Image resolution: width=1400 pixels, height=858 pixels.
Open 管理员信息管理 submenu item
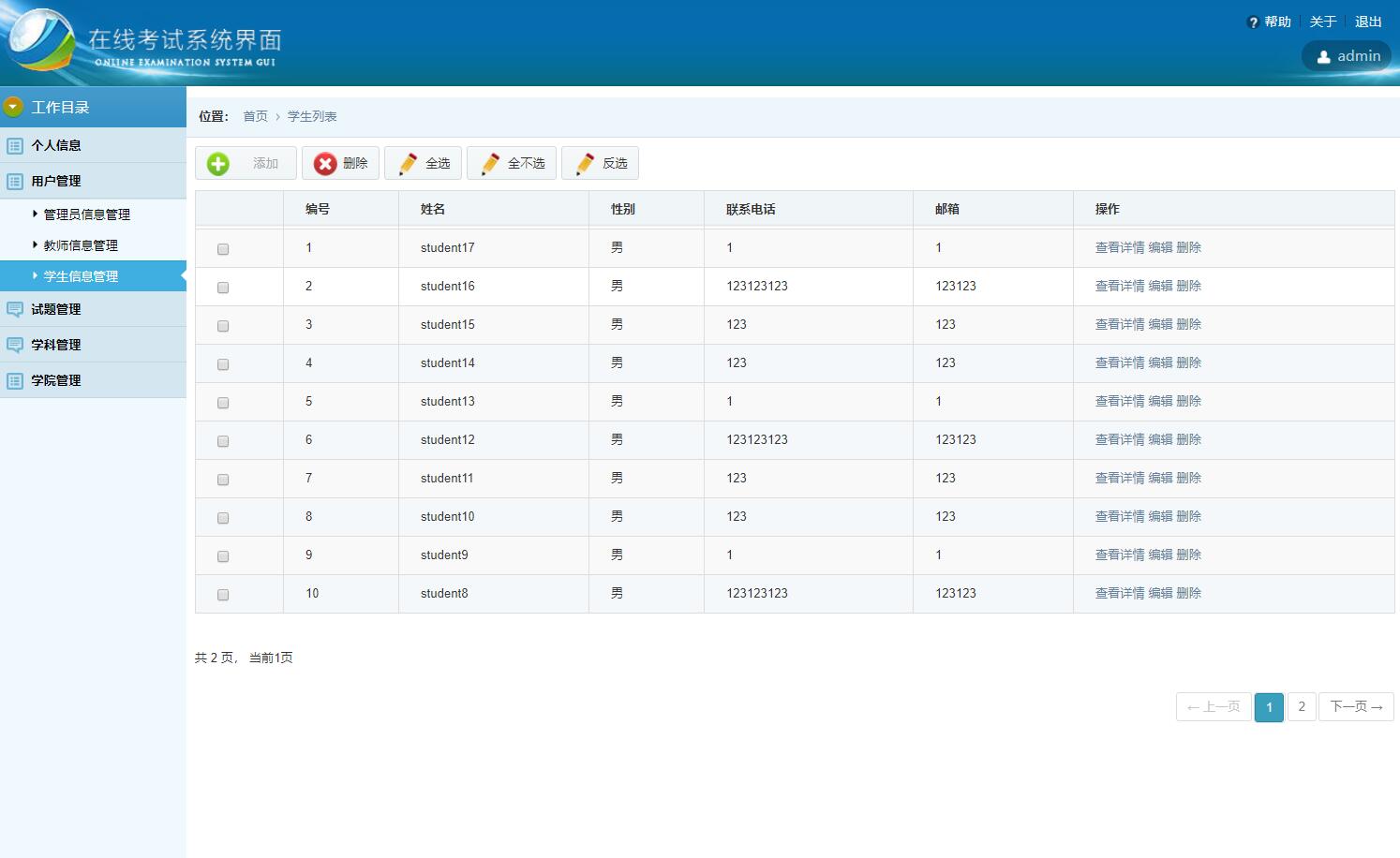pos(86,214)
